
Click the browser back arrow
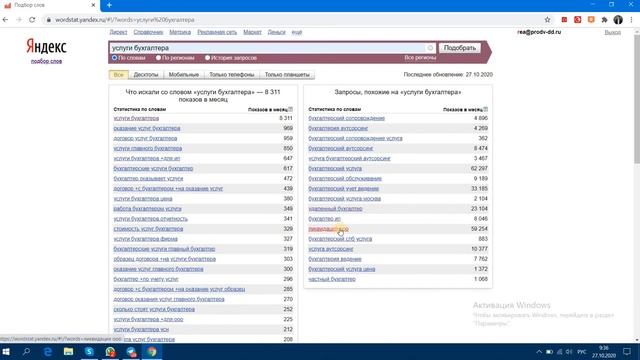point(5,20)
